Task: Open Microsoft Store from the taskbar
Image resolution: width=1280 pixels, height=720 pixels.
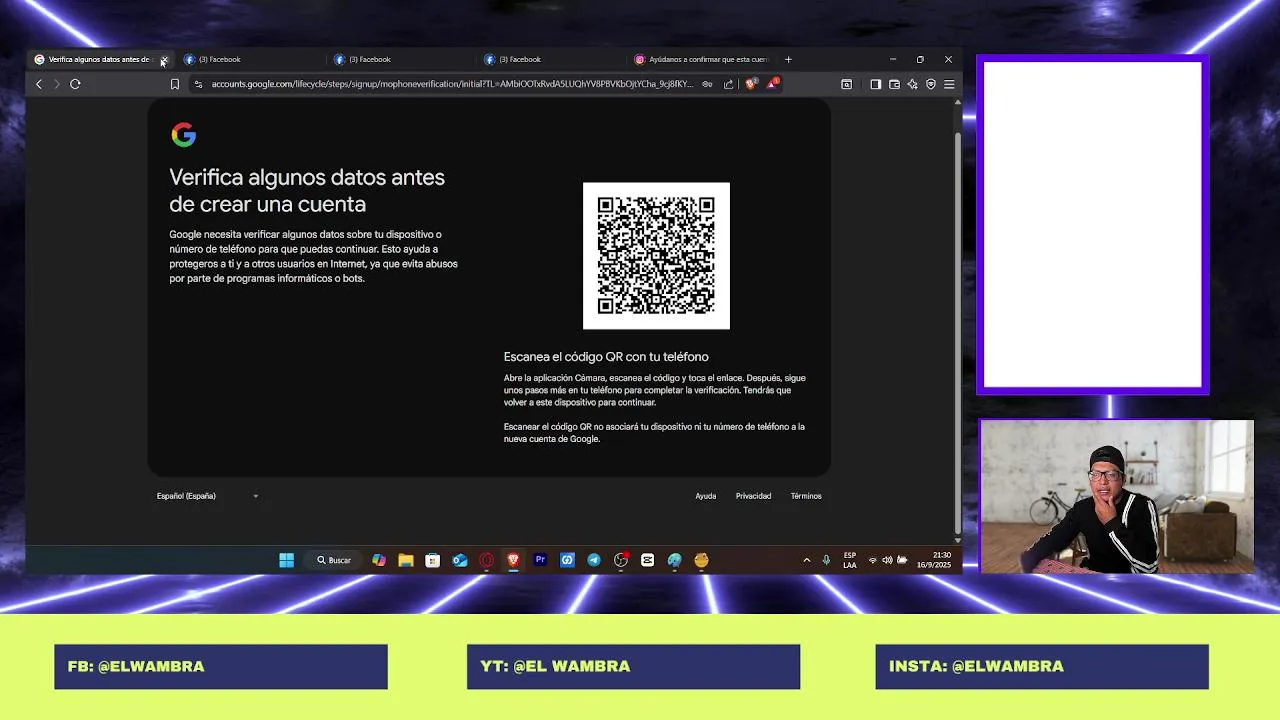Action: tap(433, 560)
